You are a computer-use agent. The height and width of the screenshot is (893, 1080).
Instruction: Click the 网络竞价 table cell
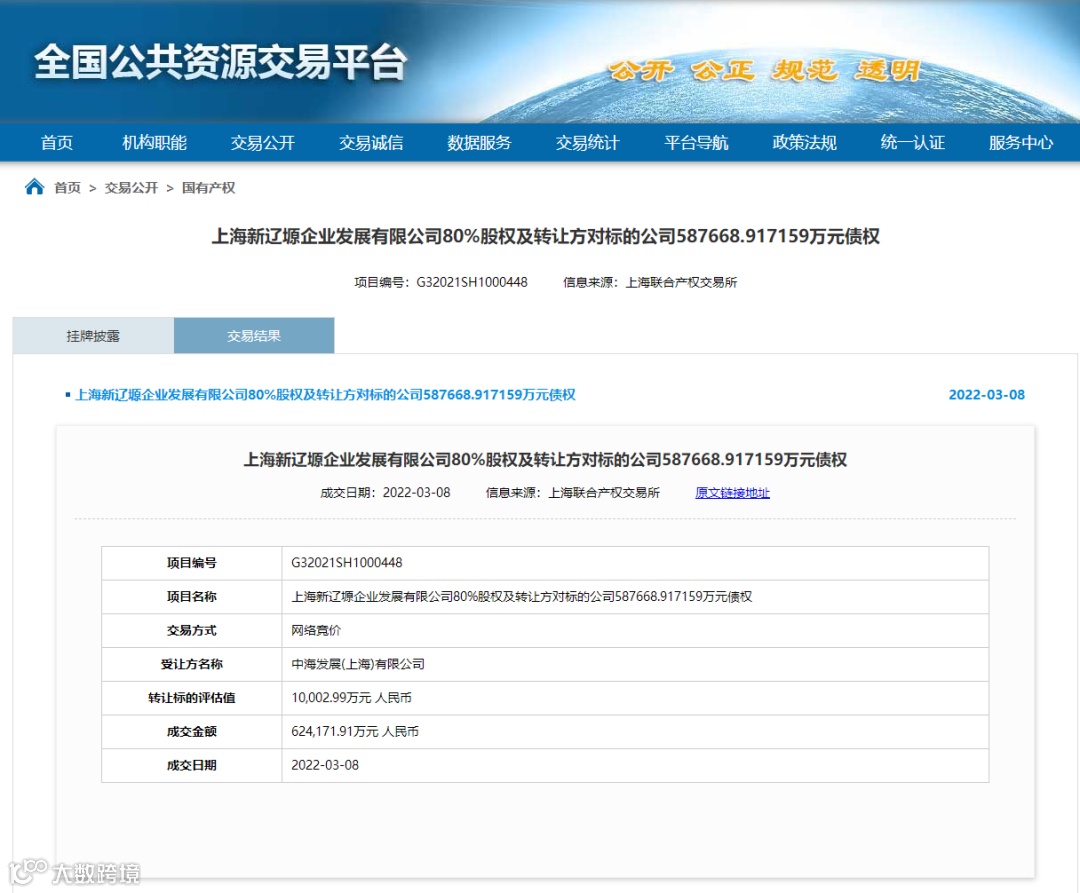tap(316, 630)
